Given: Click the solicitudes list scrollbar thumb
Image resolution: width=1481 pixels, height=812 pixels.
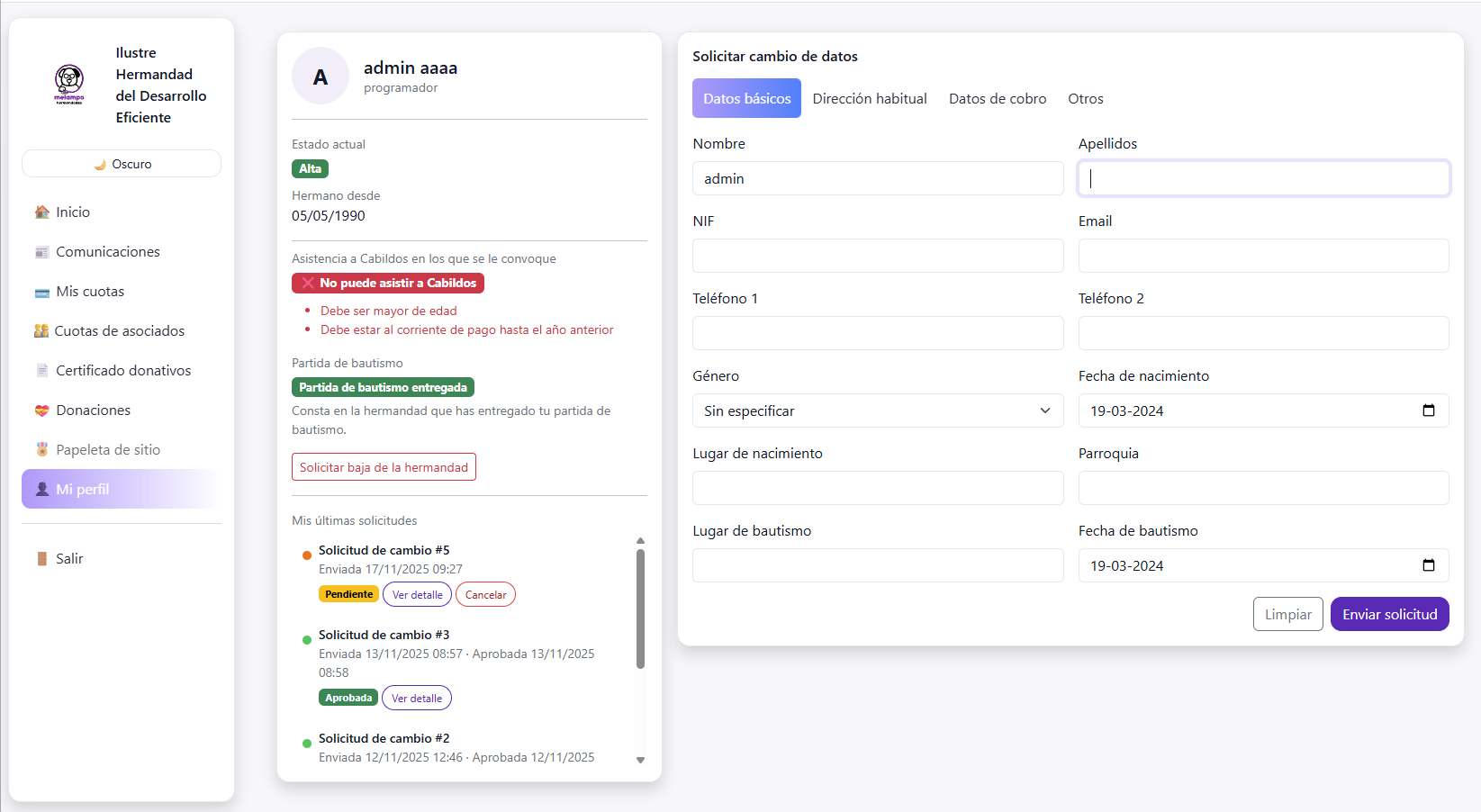Looking at the screenshot, I should (640, 609).
